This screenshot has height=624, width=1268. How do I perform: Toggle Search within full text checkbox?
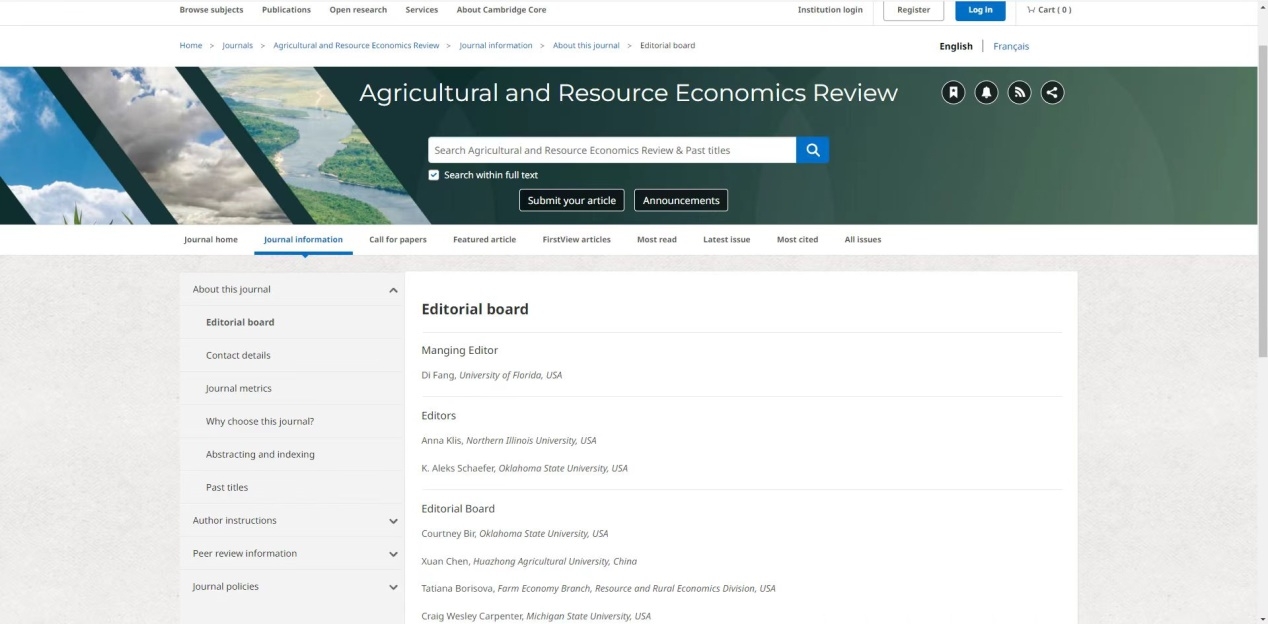[434, 175]
